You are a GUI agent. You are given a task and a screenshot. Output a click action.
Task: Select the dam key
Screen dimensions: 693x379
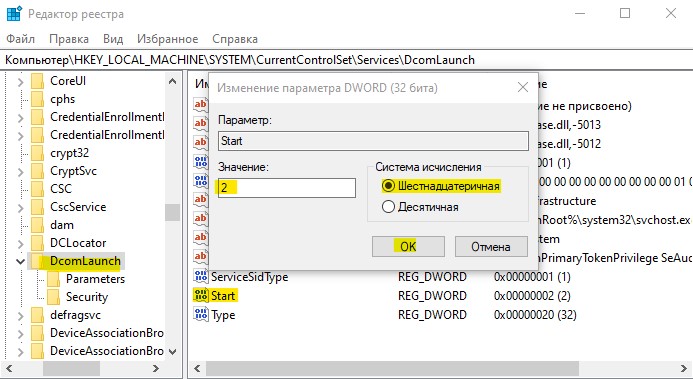pyautogui.click(x=62, y=225)
